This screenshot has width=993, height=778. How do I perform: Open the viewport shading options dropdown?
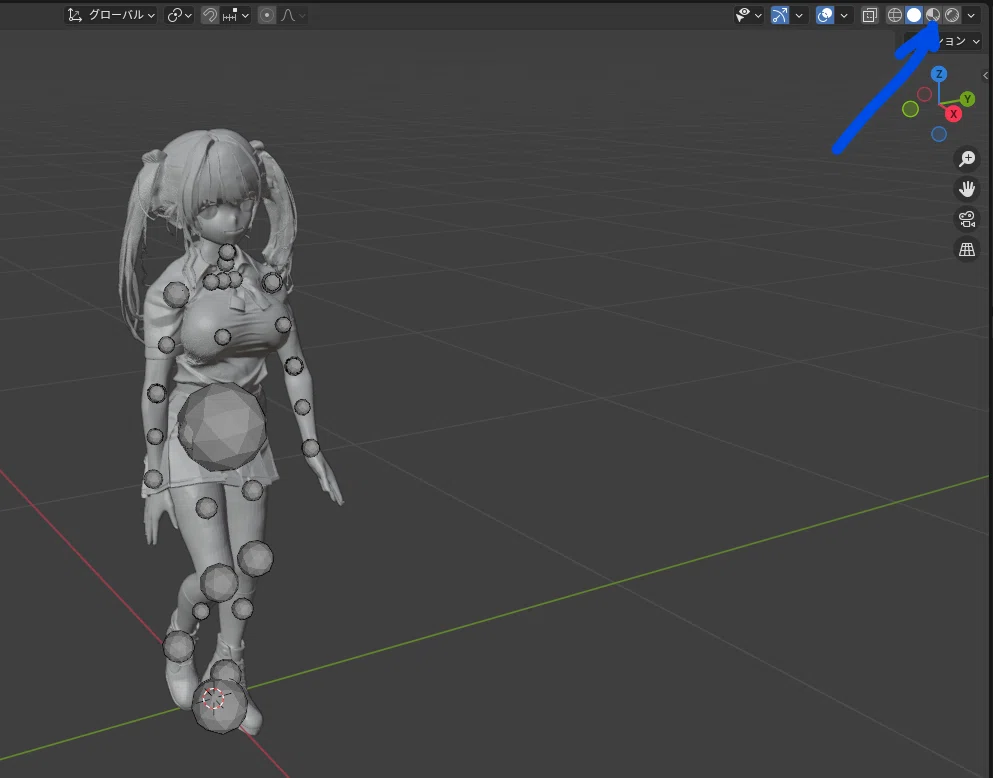pyautogui.click(x=971, y=15)
